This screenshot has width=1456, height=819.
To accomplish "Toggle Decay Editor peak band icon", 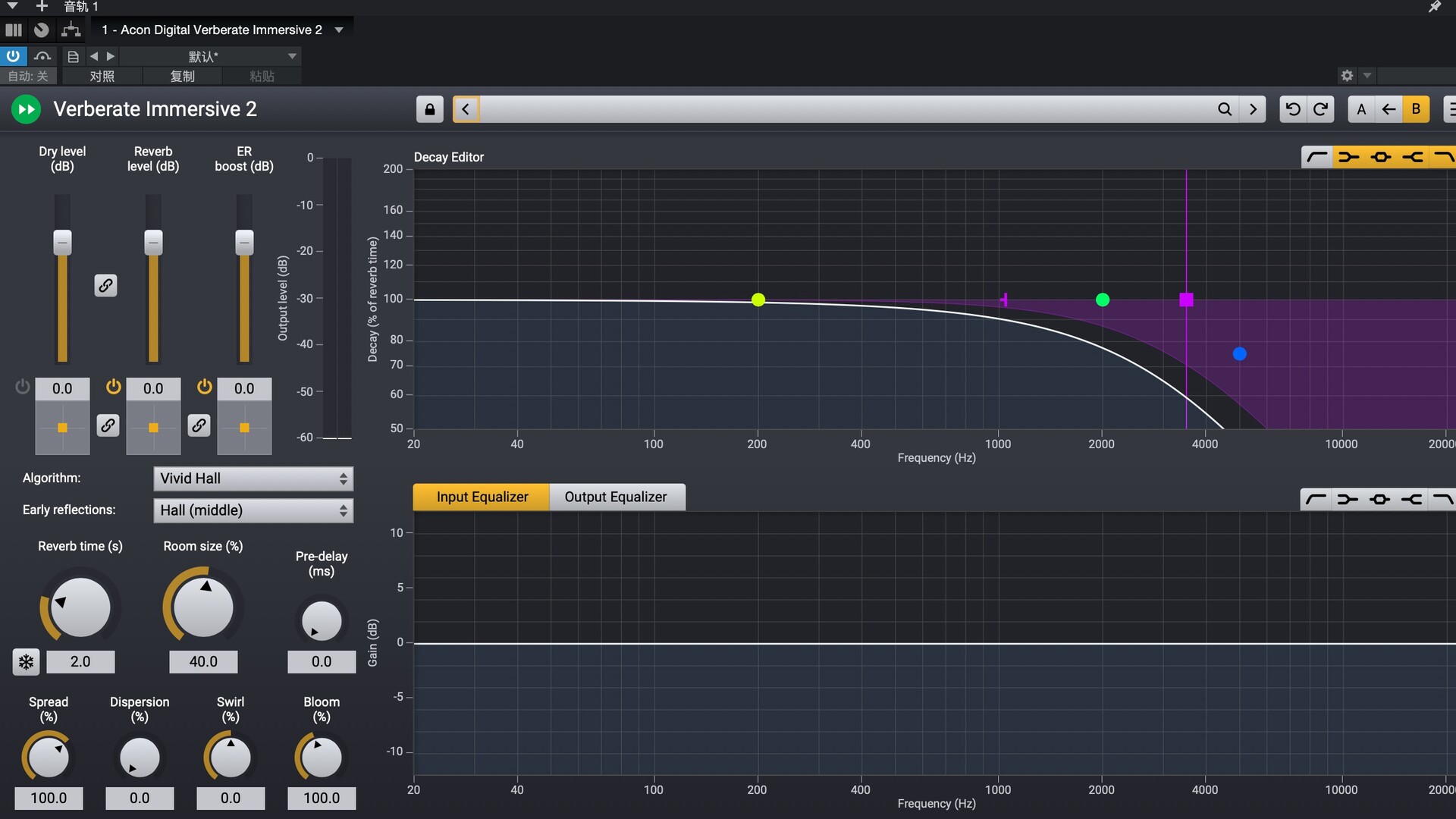I will coord(1381,157).
